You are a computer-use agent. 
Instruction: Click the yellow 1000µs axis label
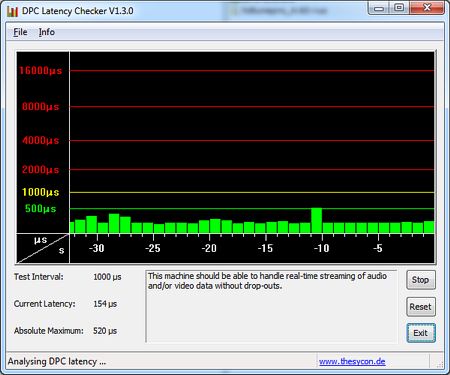(40, 192)
